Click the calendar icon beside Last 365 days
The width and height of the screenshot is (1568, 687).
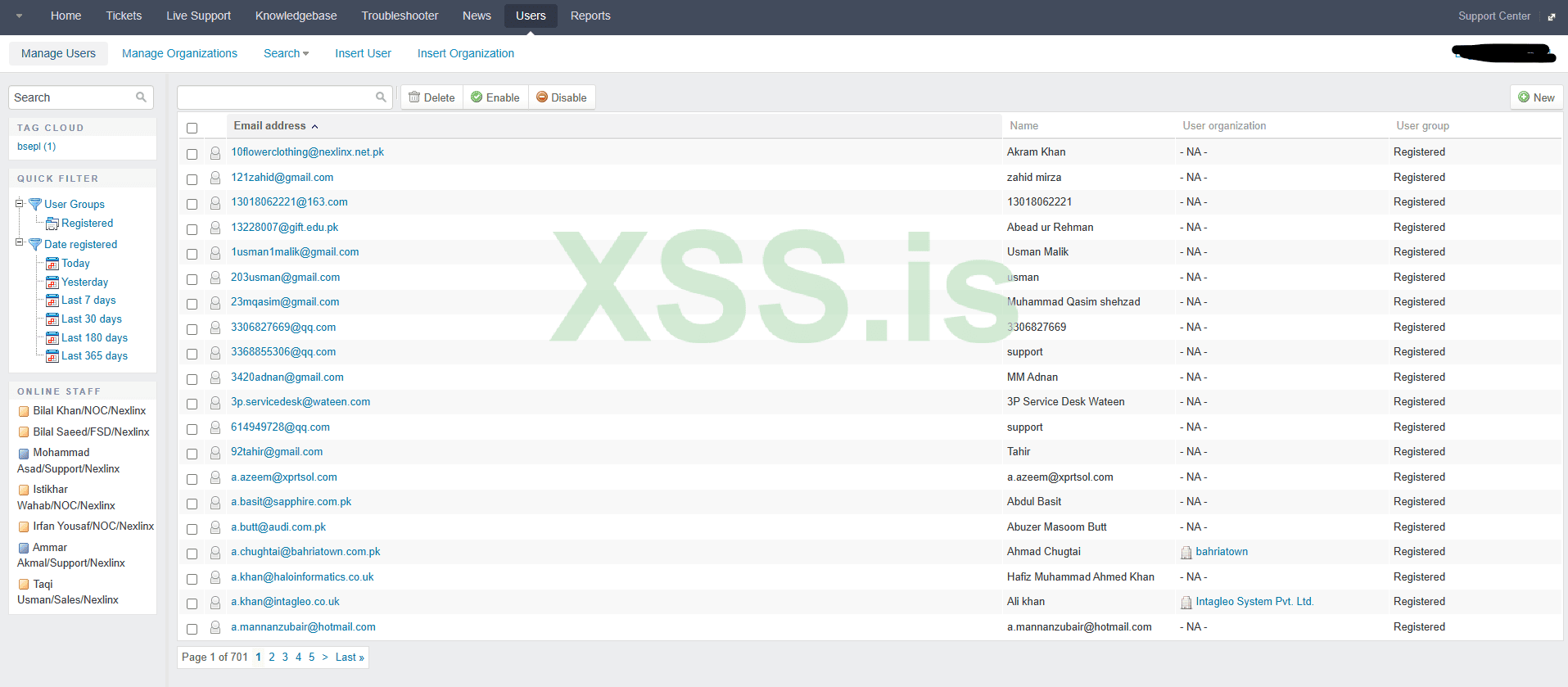coord(52,356)
